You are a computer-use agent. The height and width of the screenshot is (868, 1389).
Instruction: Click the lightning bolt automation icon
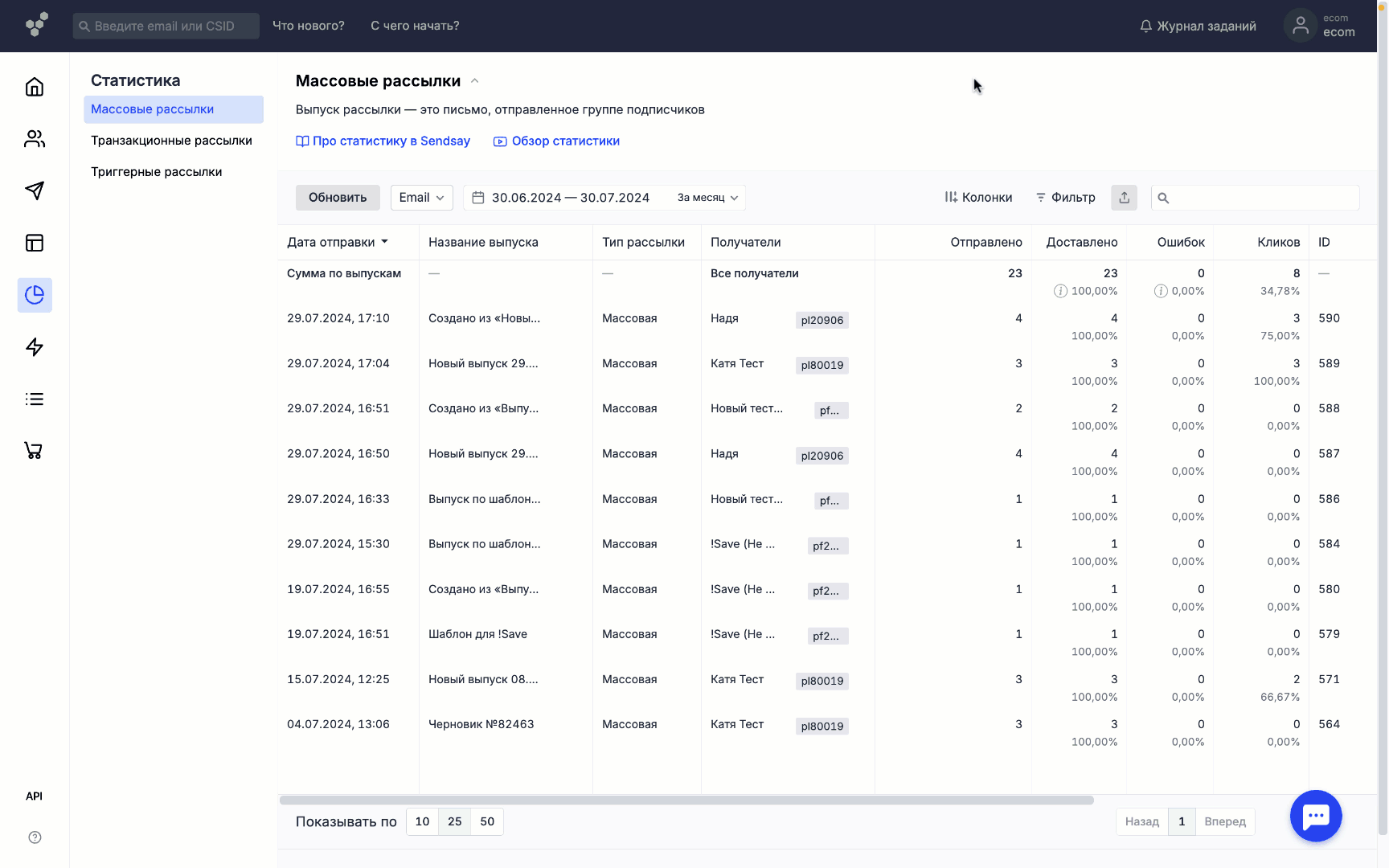click(x=35, y=347)
